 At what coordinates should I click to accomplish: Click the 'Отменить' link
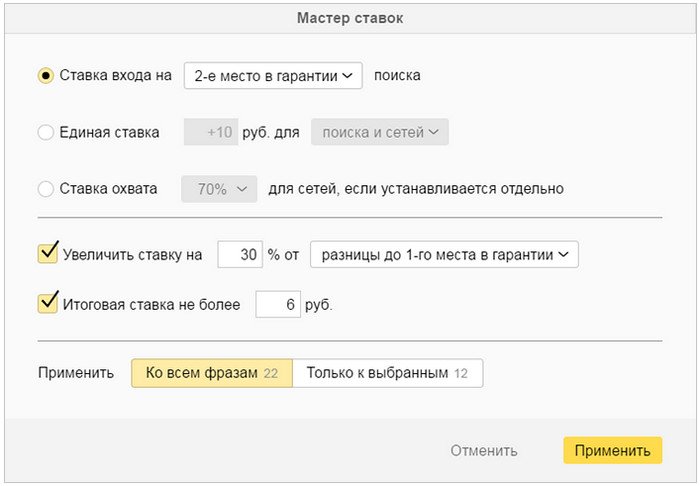point(483,450)
